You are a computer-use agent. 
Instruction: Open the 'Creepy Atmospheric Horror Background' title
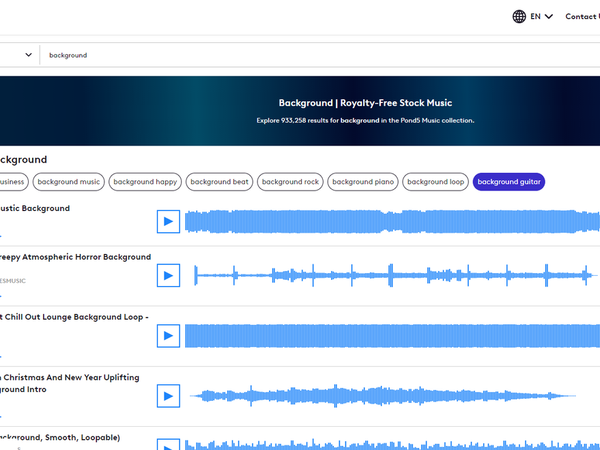(x=75, y=257)
